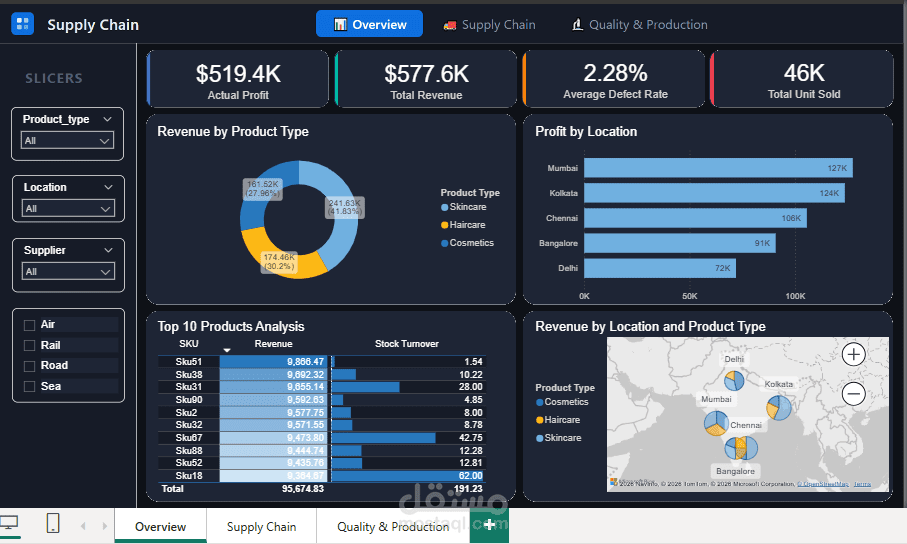
Task: Expand the Location slicer header chevron
Action: coord(108,187)
